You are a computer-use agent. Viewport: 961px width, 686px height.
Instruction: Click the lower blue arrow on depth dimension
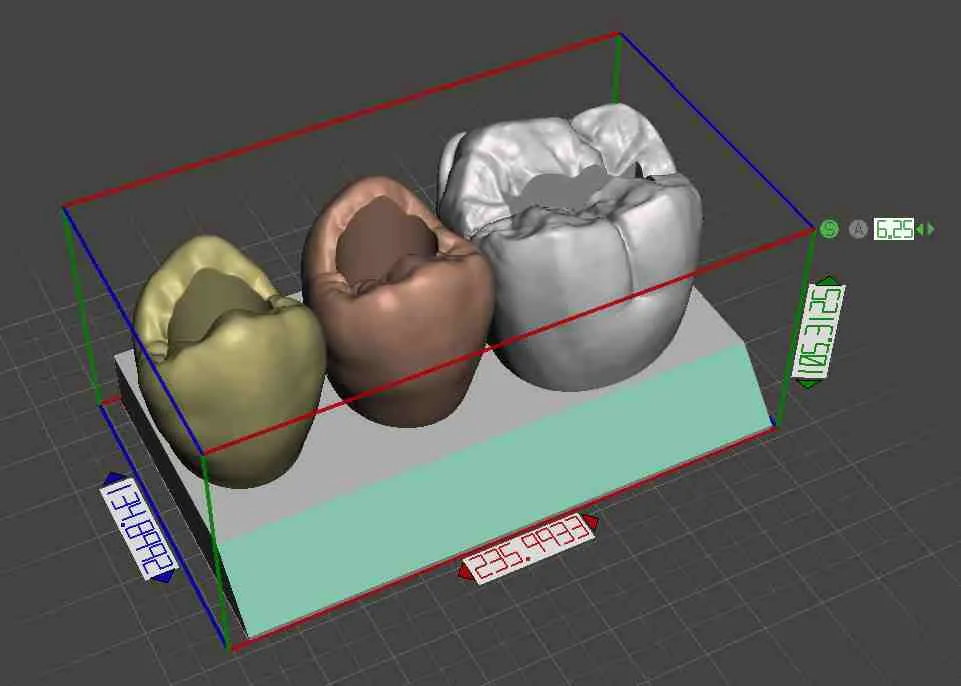click(163, 576)
